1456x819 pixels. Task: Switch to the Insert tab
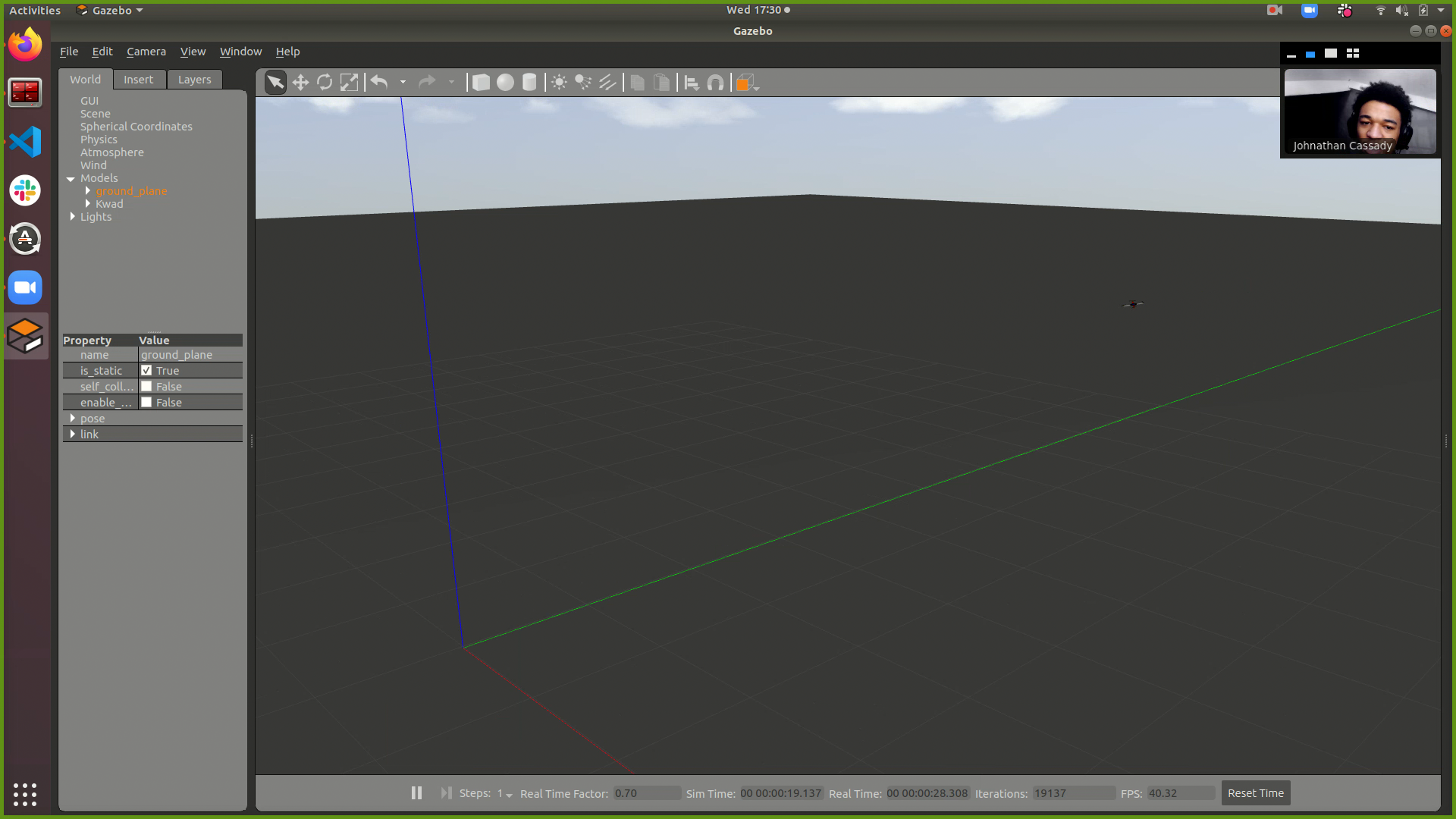click(138, 80)
